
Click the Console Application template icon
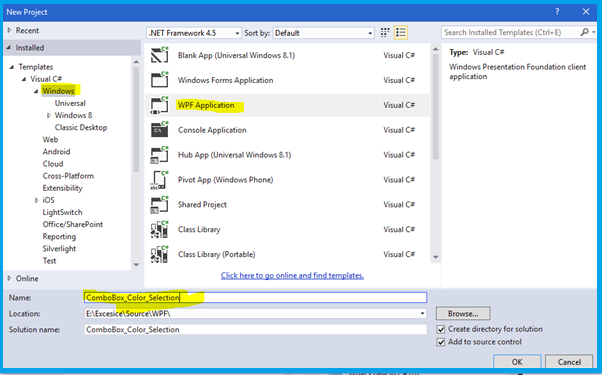point(159,130)
